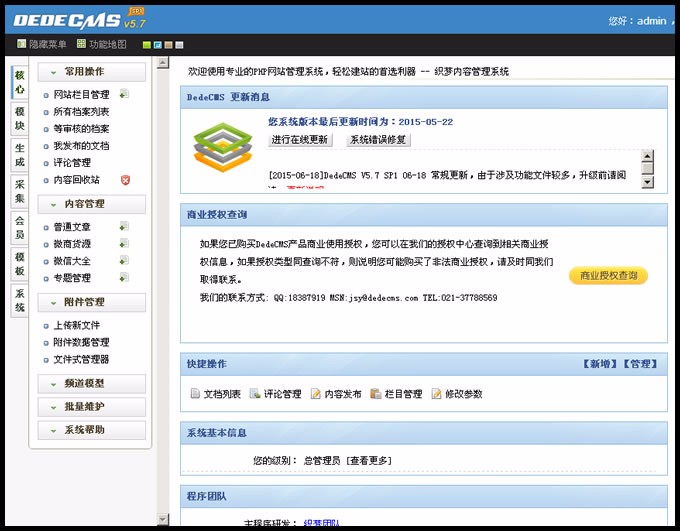The width and height of the screenshot is (680, 531).
Task: Click the hide-menu icon beside 隐藏菜单
Action: (x=21, y=44)
